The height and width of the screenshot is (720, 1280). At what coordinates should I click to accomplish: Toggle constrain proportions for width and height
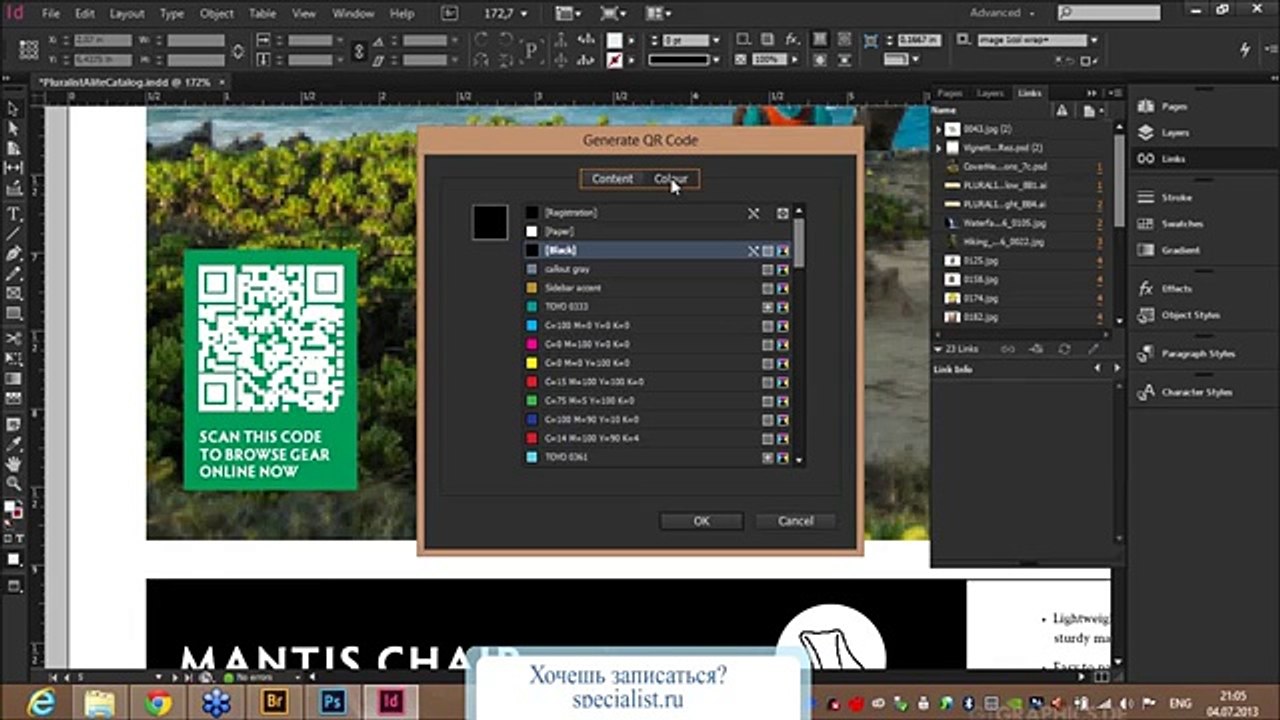click(237, 50)
